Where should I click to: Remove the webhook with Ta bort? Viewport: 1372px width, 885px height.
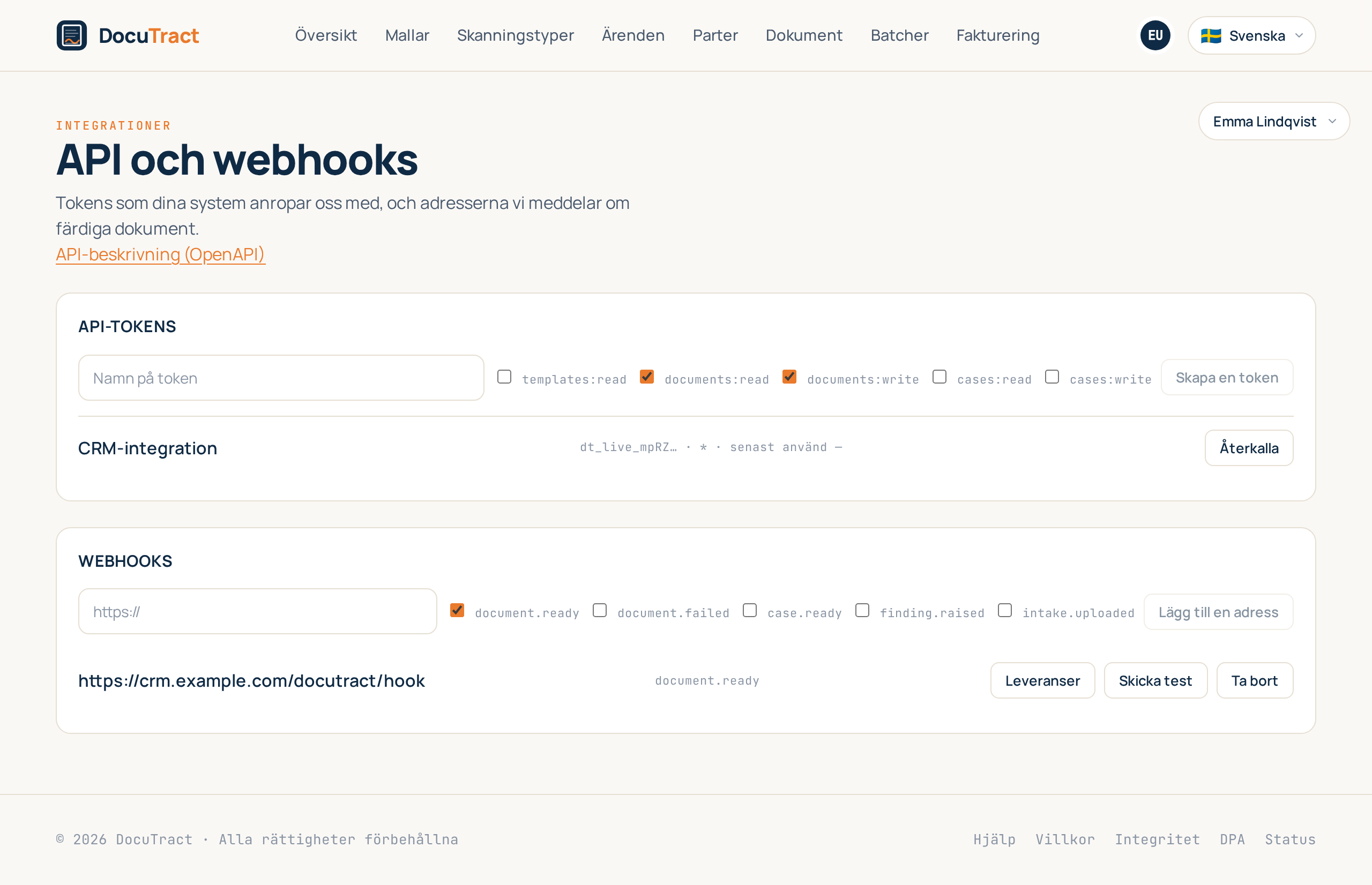[1254, 680]
